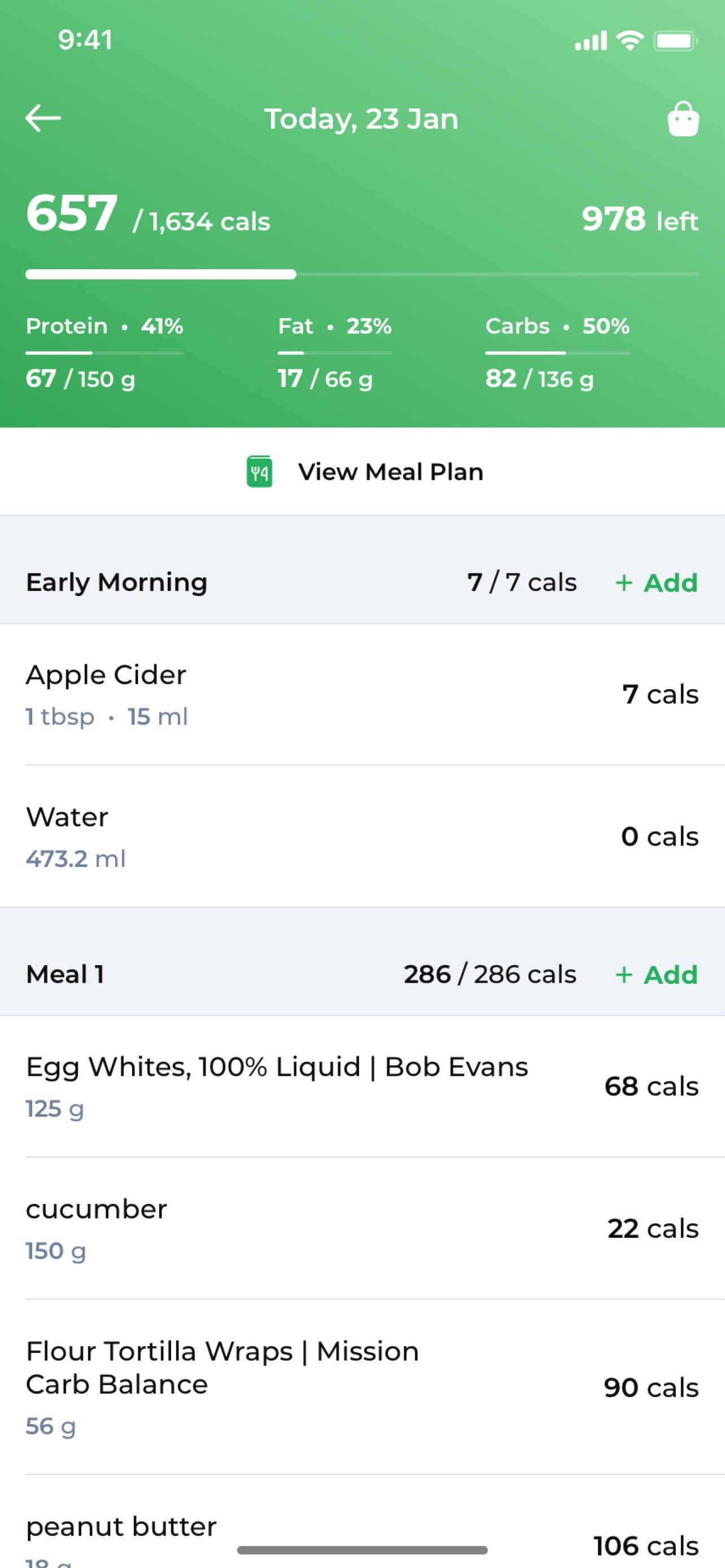Tap the plus icon in Meal 1
This screenshot has width=725, height=1568.
pyautogui.click(x=623, y=975)
